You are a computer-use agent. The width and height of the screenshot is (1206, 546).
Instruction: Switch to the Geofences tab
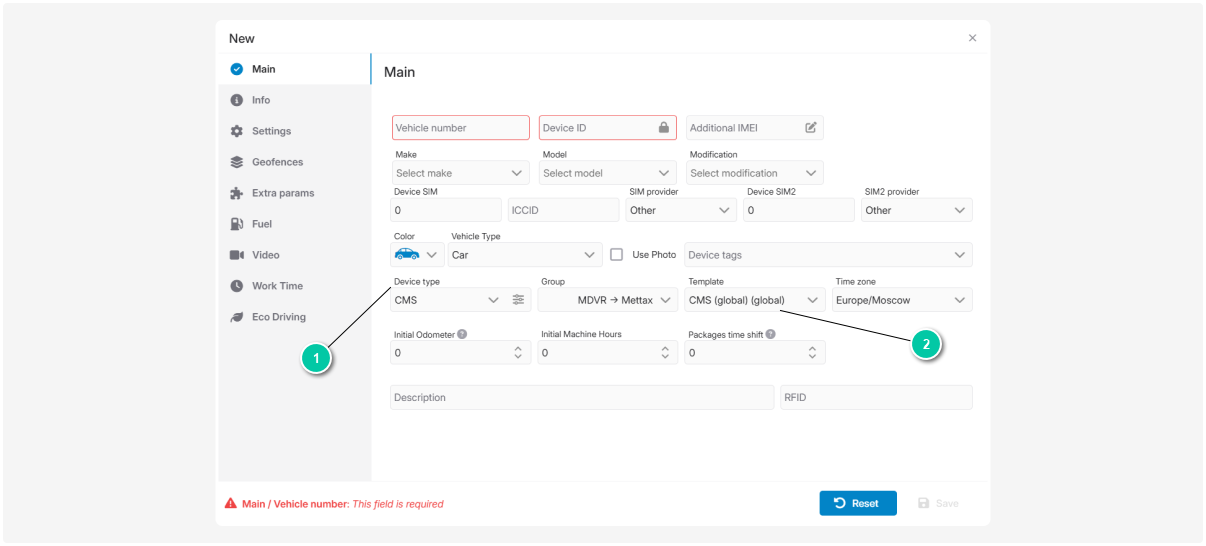[x=277, y=162]
